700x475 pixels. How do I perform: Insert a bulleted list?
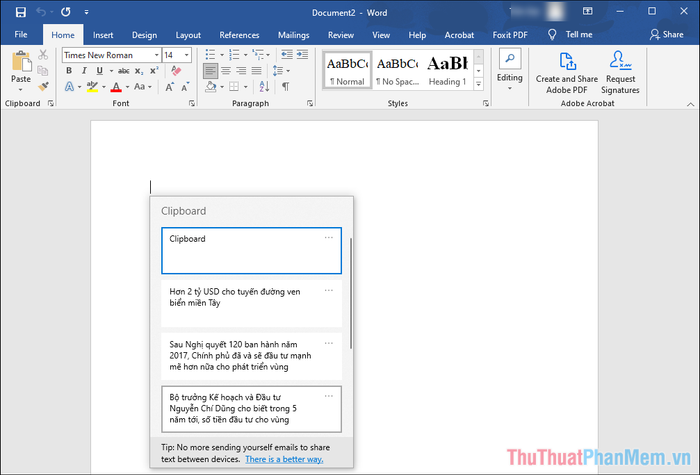pos(210,54)
